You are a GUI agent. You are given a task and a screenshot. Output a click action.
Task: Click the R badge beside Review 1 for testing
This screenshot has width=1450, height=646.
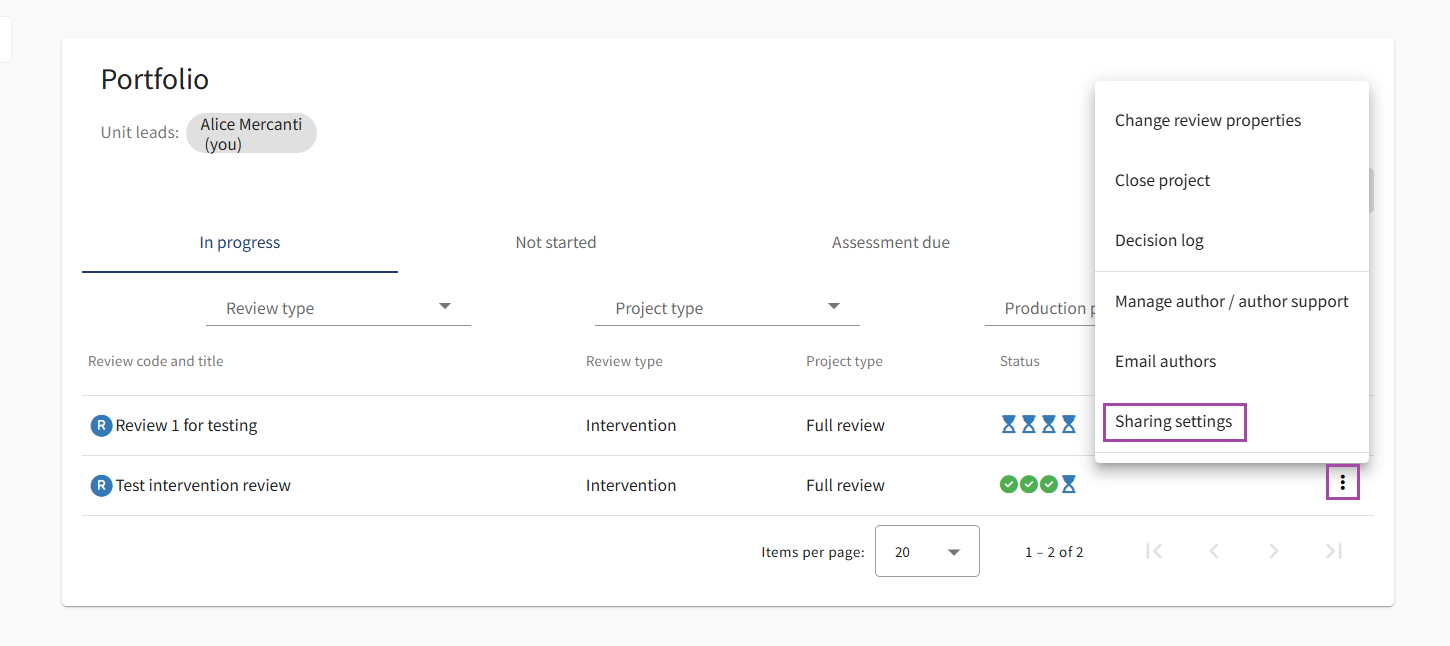[101, 426]
